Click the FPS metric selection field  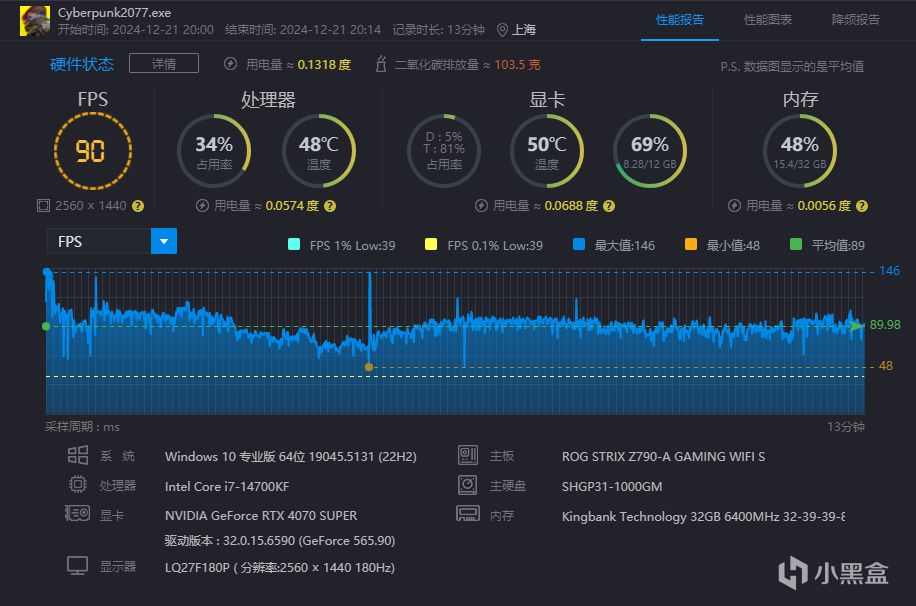tap(112, 241)
